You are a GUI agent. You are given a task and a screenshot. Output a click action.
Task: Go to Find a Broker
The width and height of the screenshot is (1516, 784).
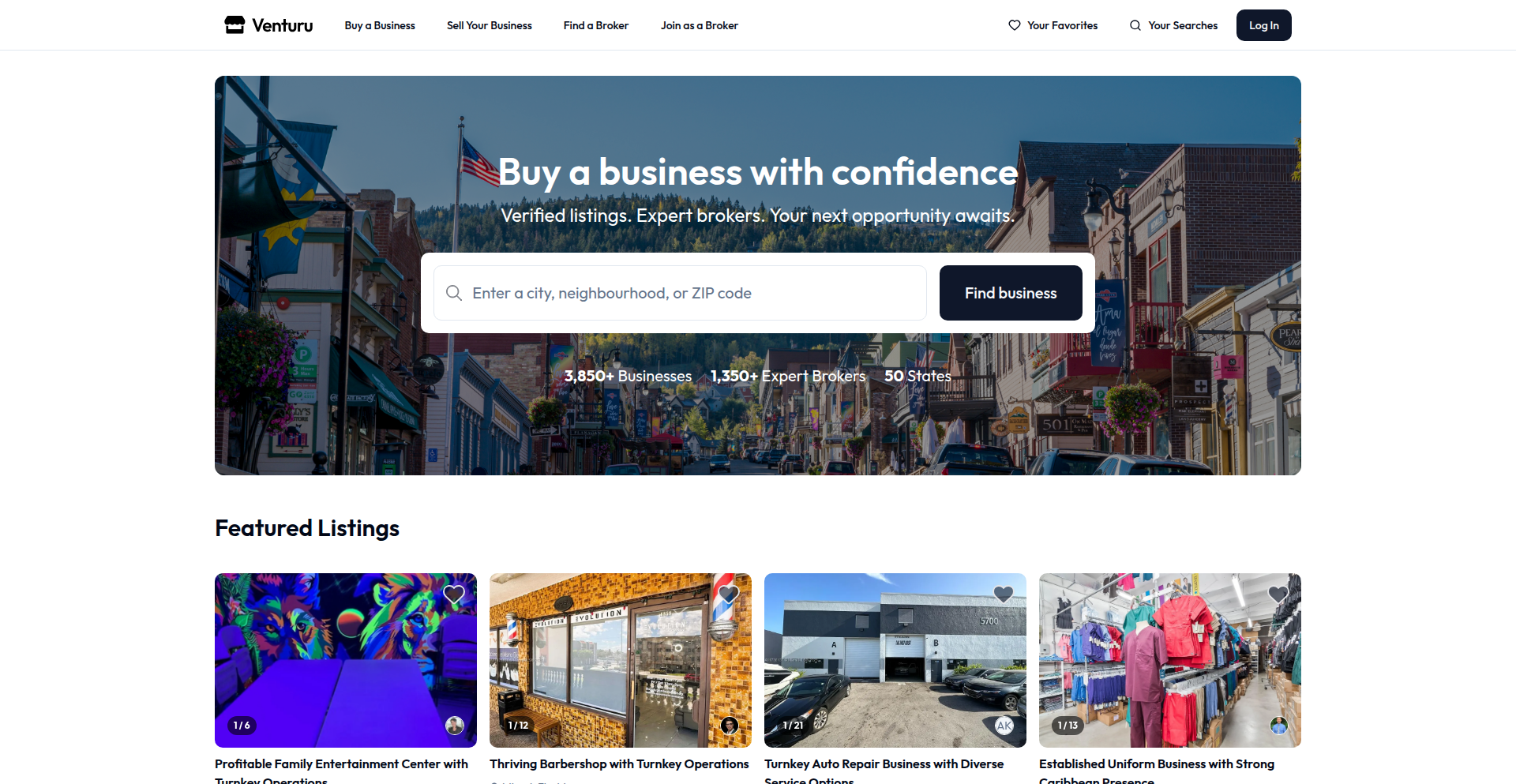(x=596, y=25)
